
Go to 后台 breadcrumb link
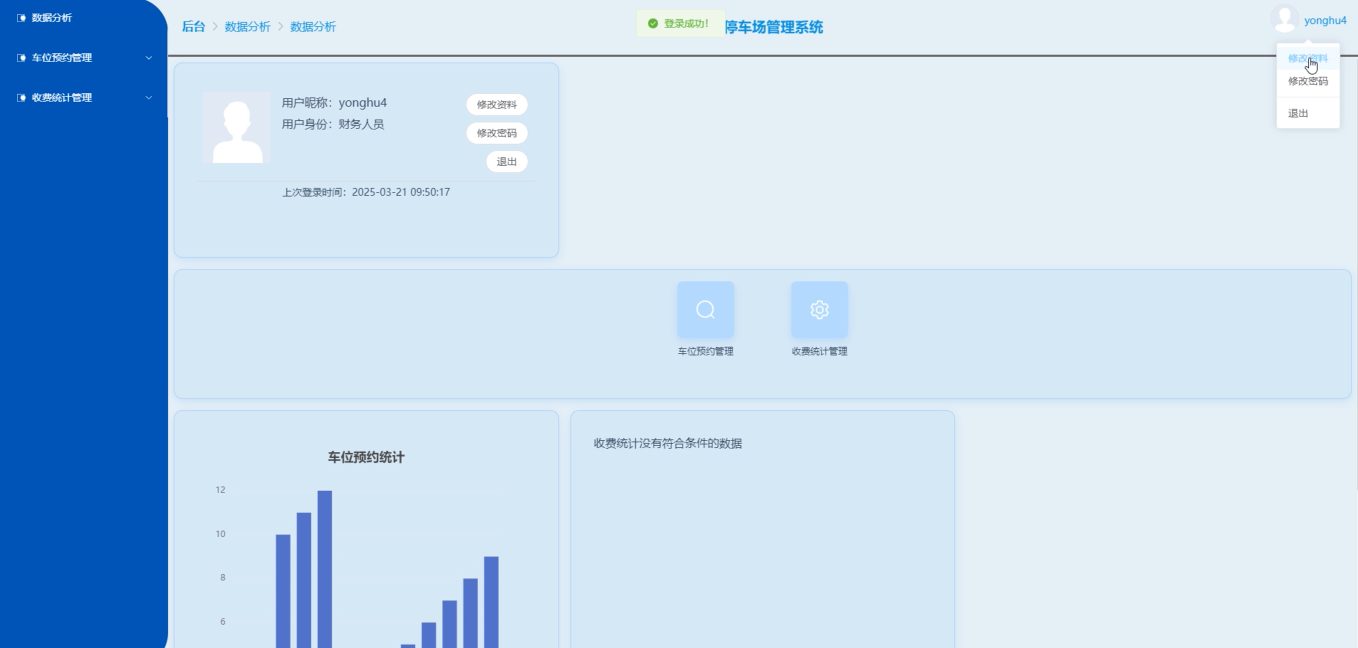tap(193, 27)
